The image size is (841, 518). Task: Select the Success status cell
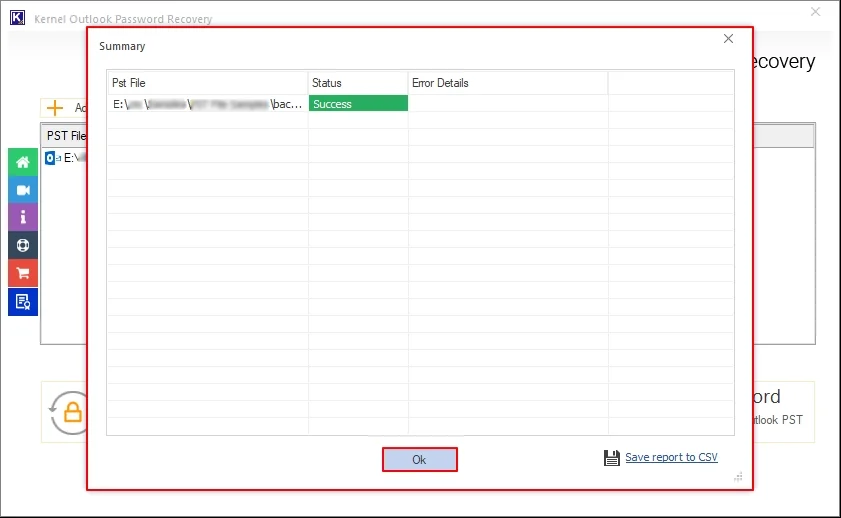(x=358, y=103)
